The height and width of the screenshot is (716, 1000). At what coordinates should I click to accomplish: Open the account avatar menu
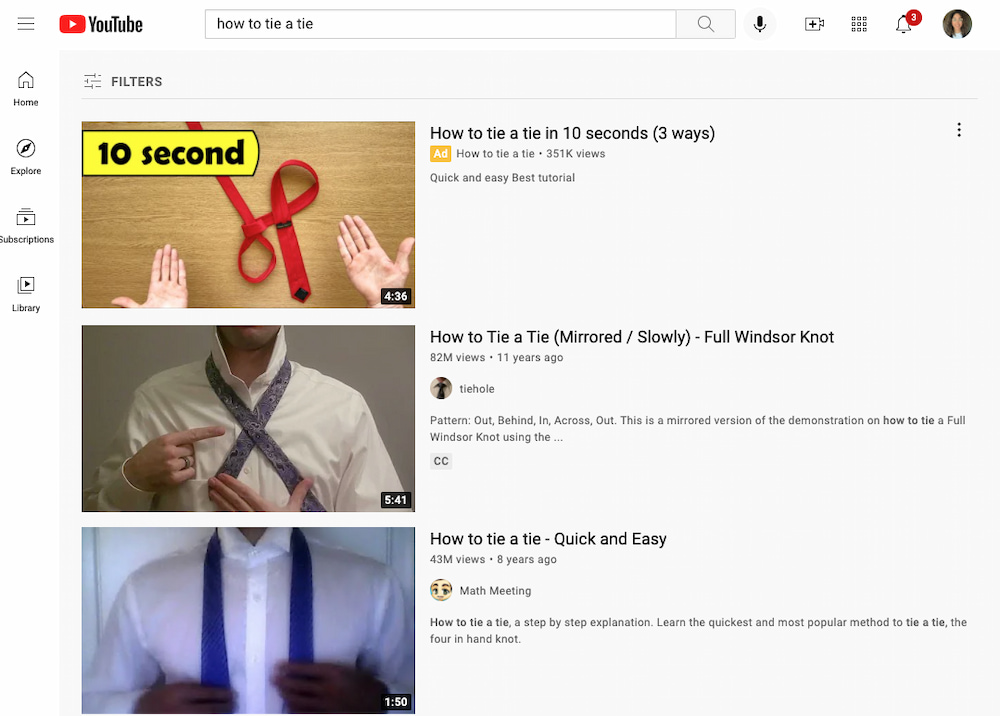pyautogui.click(x=957, y=24)
